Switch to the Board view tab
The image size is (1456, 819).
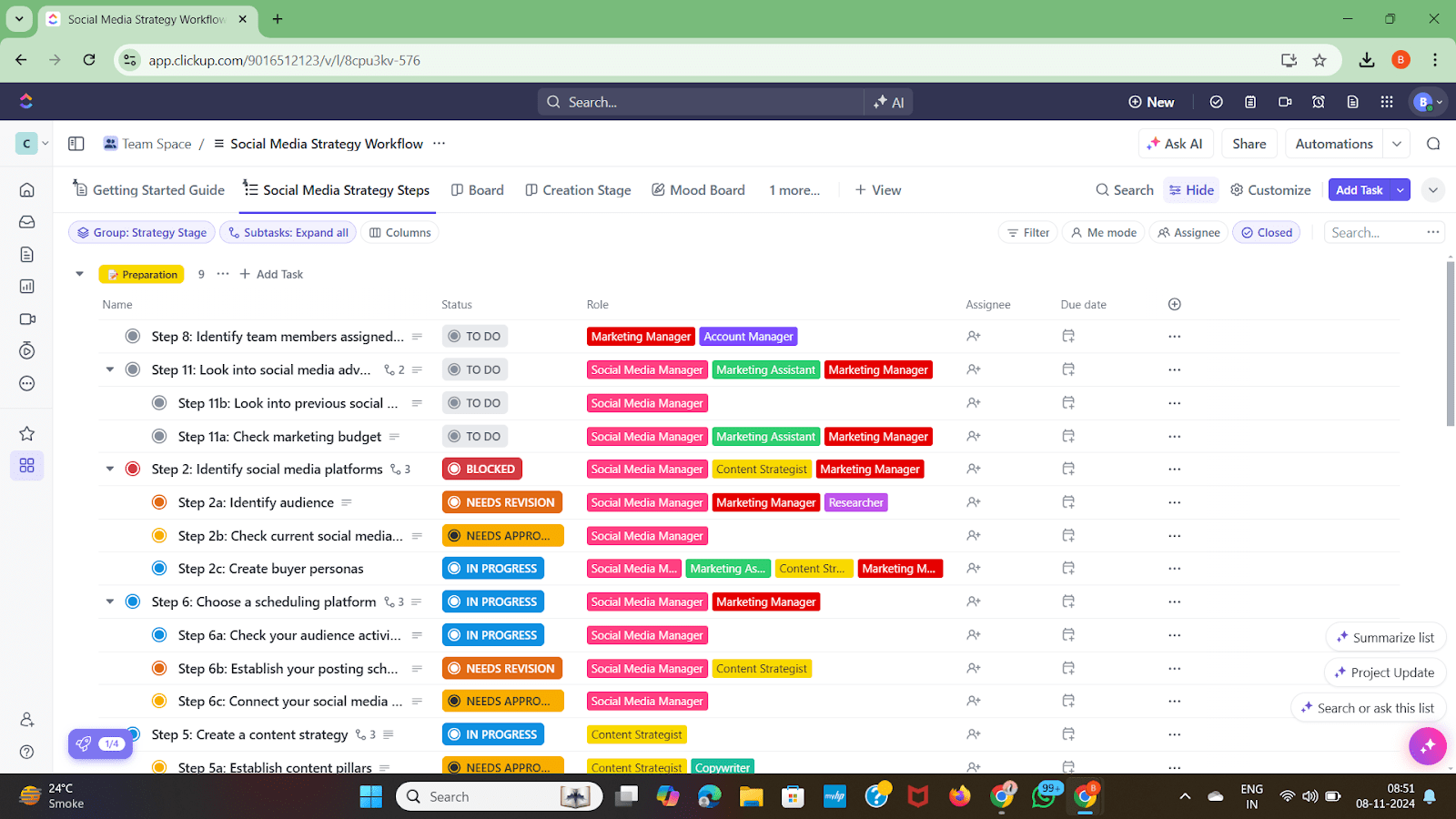(x=478, y=190)
